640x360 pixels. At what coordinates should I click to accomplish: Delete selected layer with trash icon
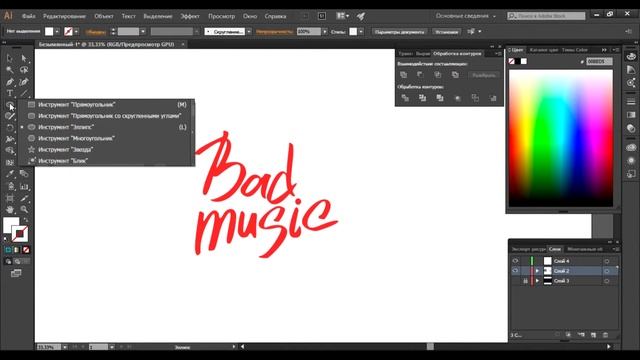[x=605, y=335]
